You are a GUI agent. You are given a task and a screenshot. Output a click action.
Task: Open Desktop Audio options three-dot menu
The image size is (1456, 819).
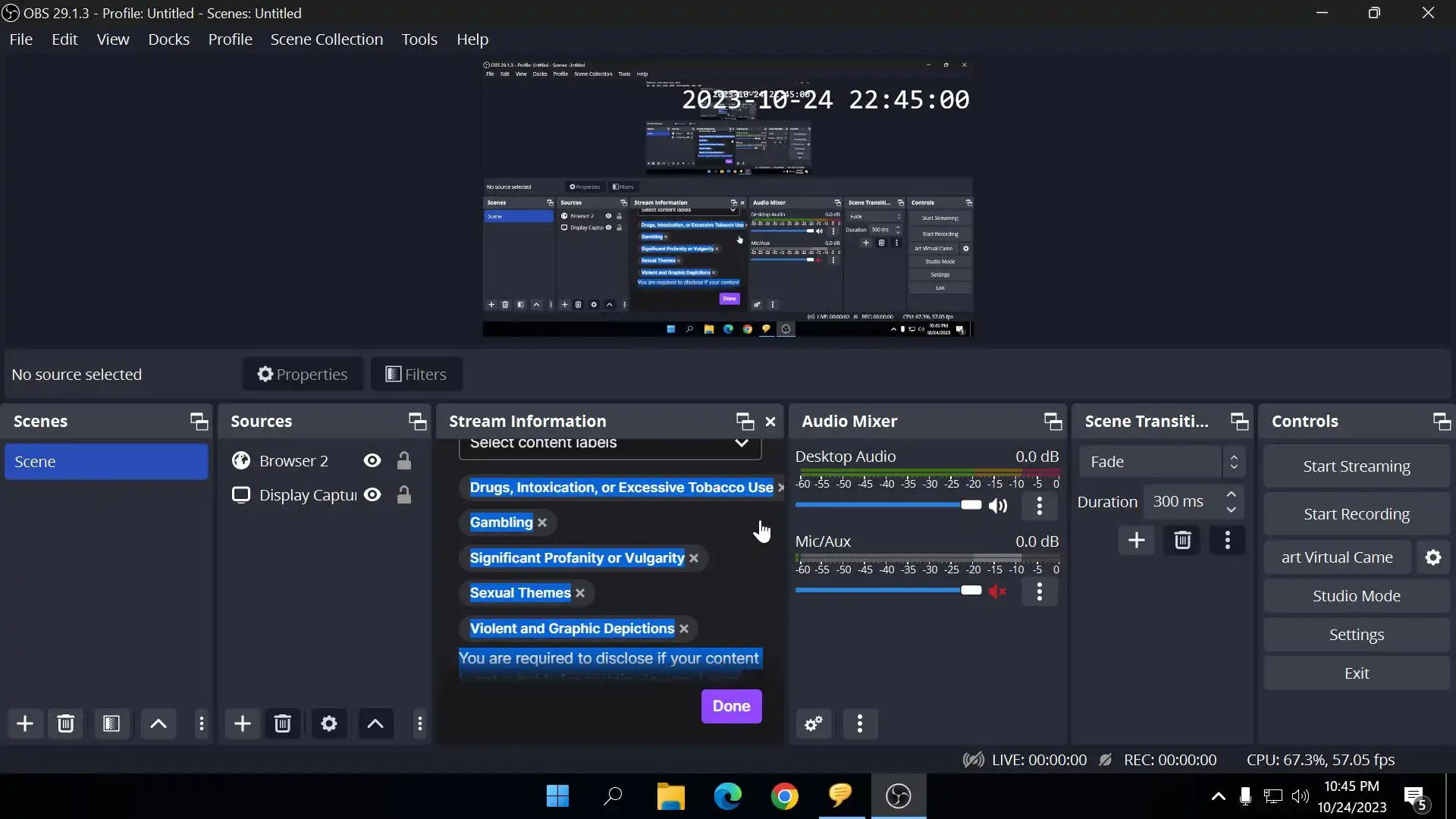[x=1039, y=506]
